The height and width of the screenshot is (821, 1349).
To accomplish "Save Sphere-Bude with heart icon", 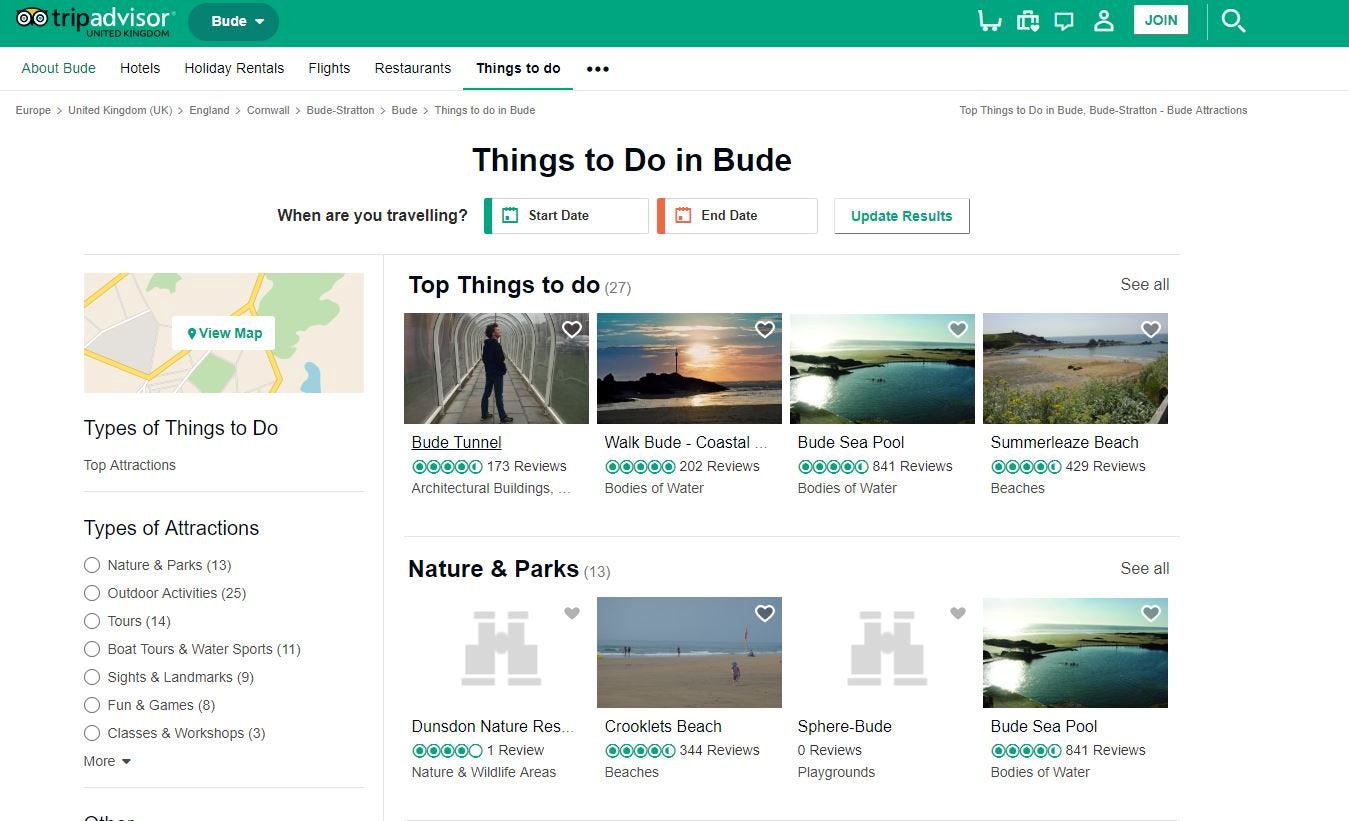I will pyautogui.click(x=958, y=613).
